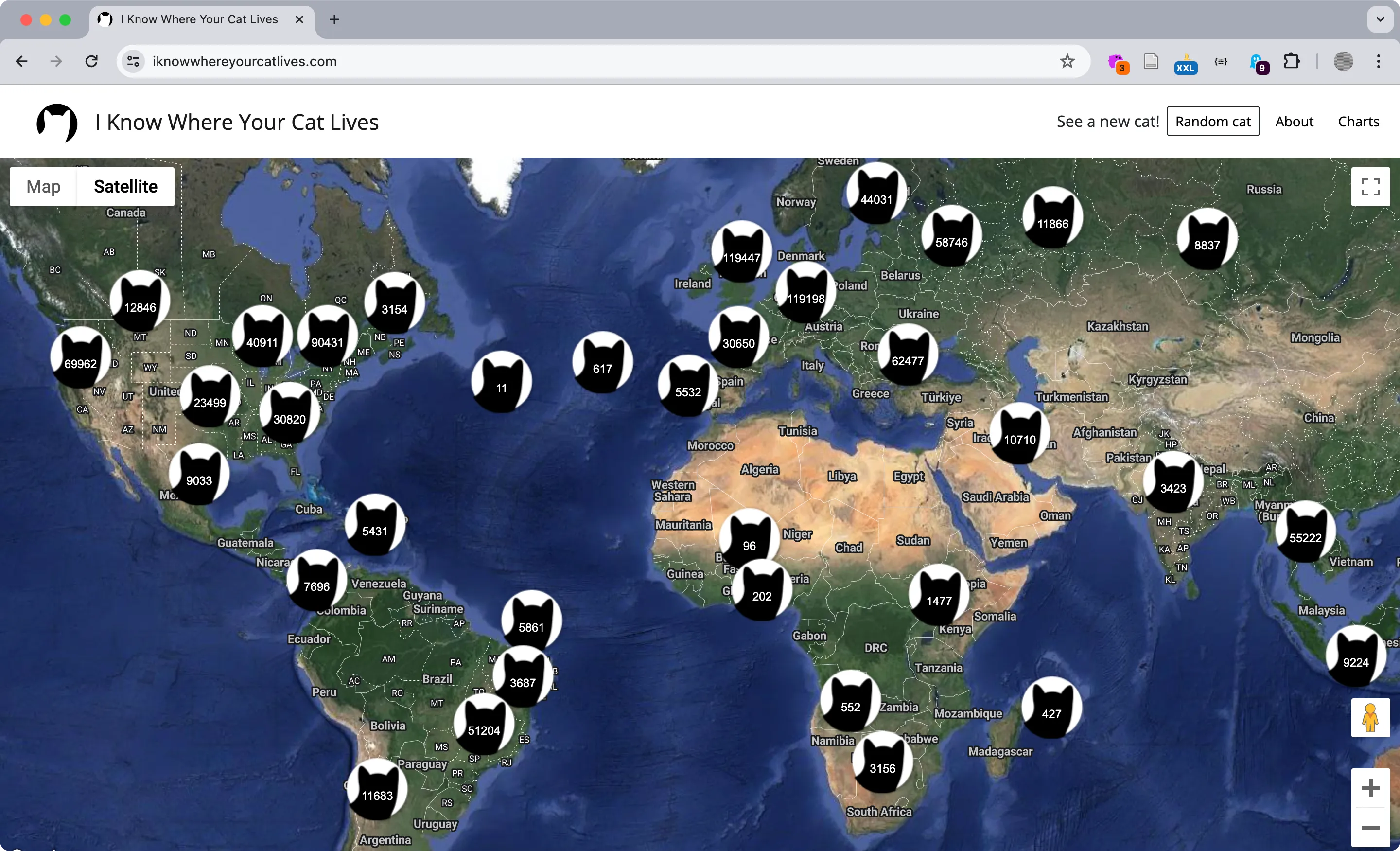Toggle fullscreen map view
This screenshot has height=851, width=1400.
coord(1370,186)
